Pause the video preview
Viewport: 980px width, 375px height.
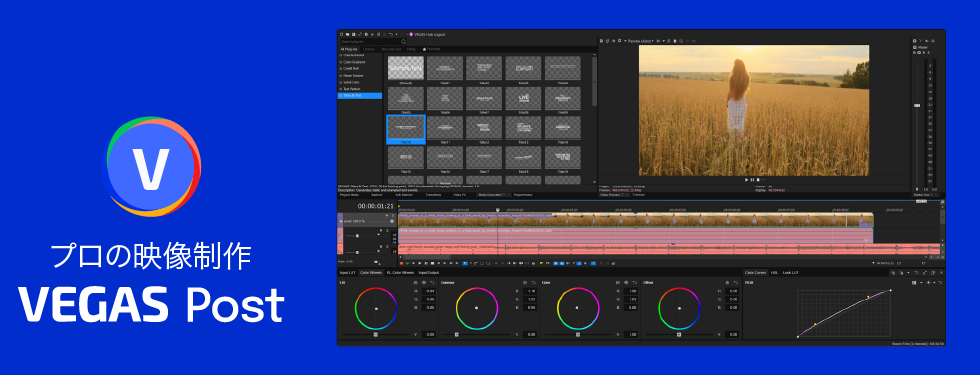(752, 179)
